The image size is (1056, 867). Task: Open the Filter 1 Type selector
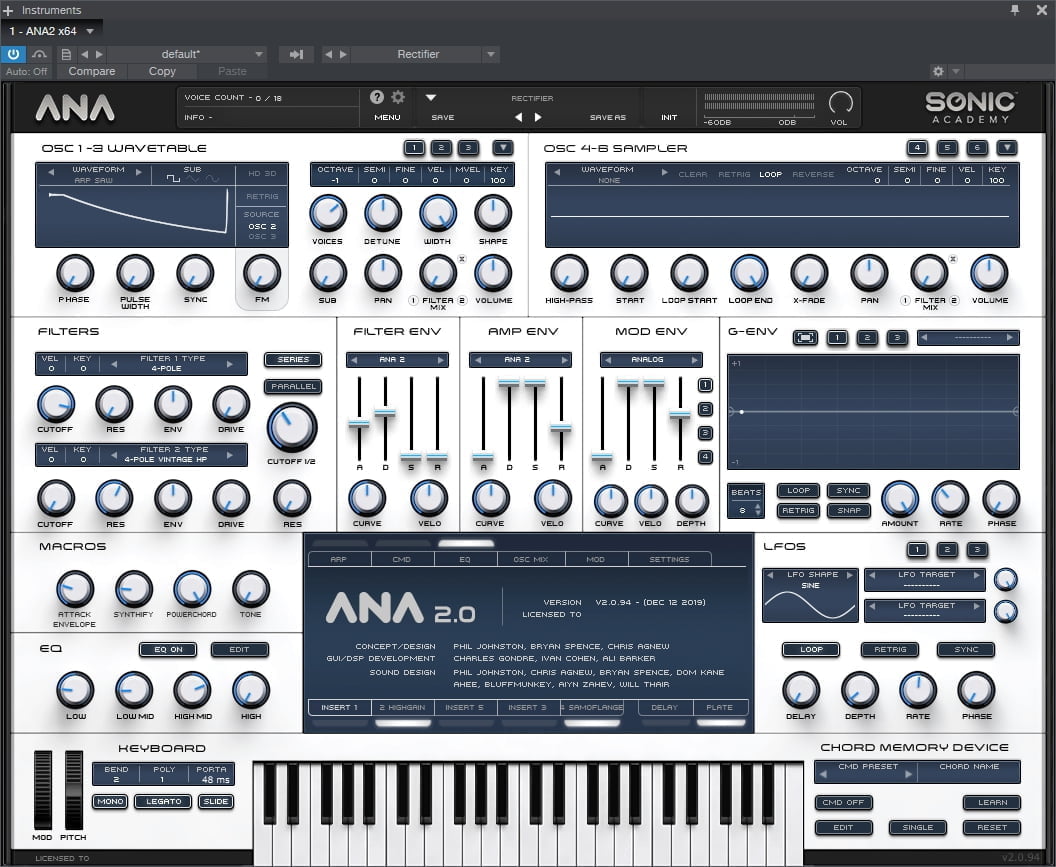[x=174, y=364]
